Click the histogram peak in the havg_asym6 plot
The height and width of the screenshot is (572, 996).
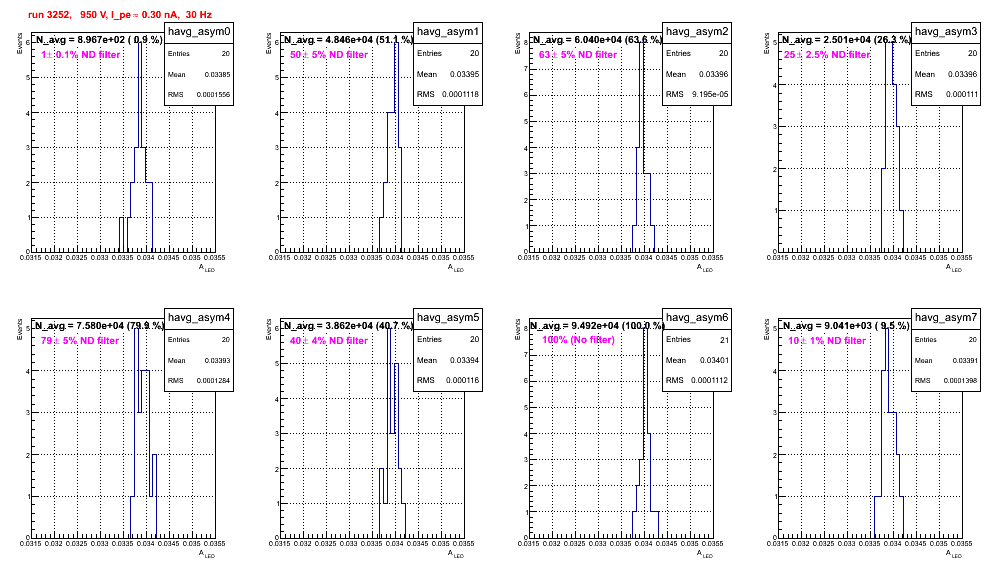(645, 329)
